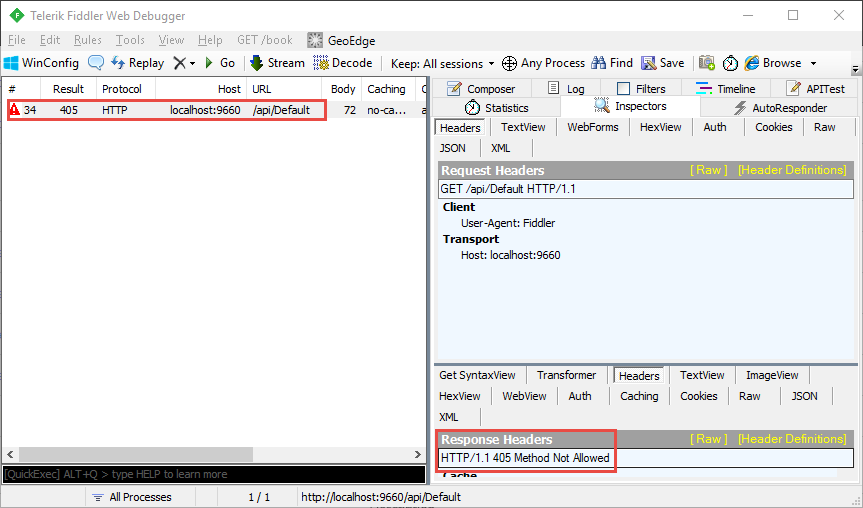863x508 pixels.
Task: Click the timer stopwatch icon
Action: [x=730, y=63]
